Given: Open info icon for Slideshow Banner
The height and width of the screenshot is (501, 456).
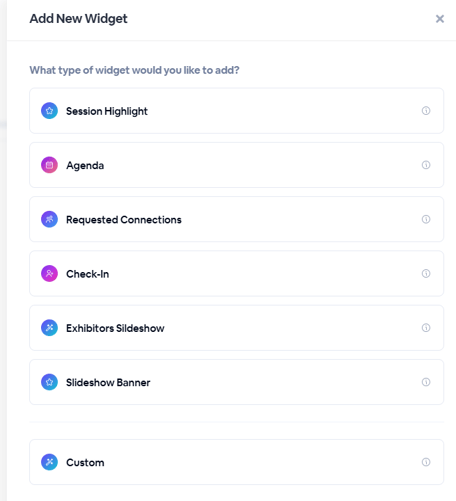Looking at the screenshot, I should (426, 382).
